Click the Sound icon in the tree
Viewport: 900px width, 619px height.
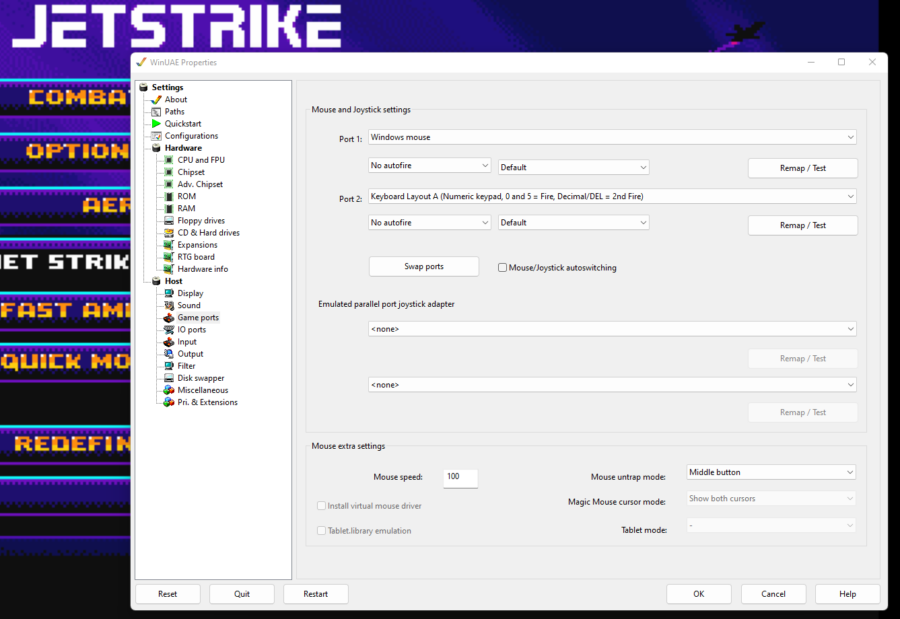(x=169, y=305)
